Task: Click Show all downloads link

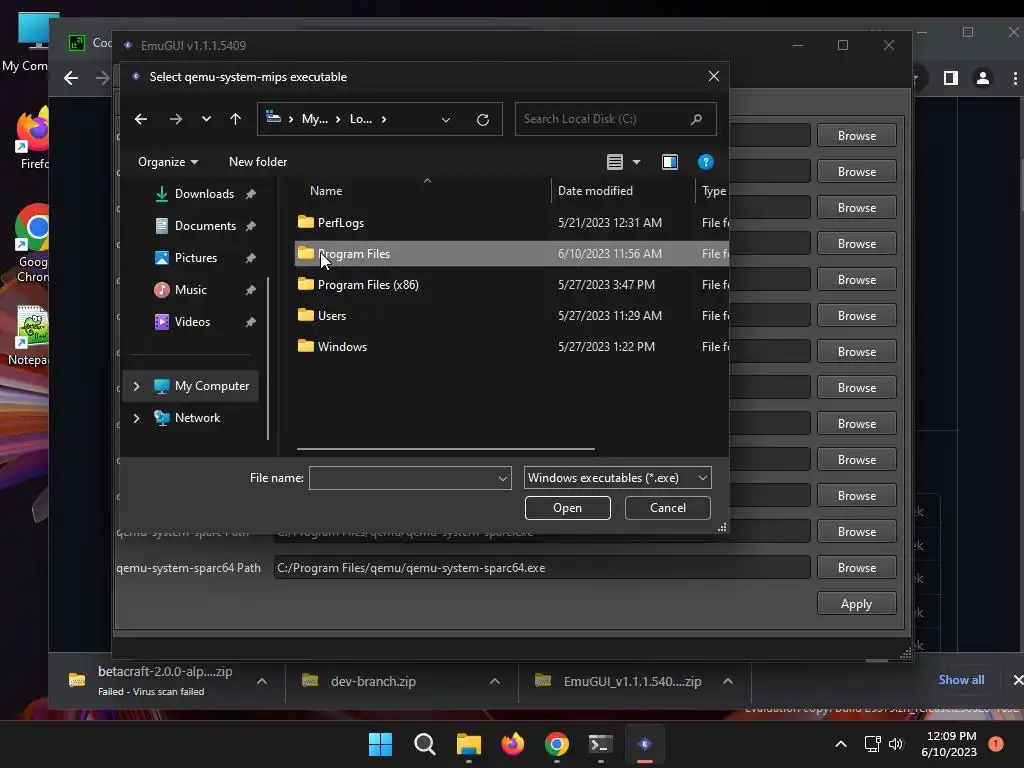Action: pos(961,680)
